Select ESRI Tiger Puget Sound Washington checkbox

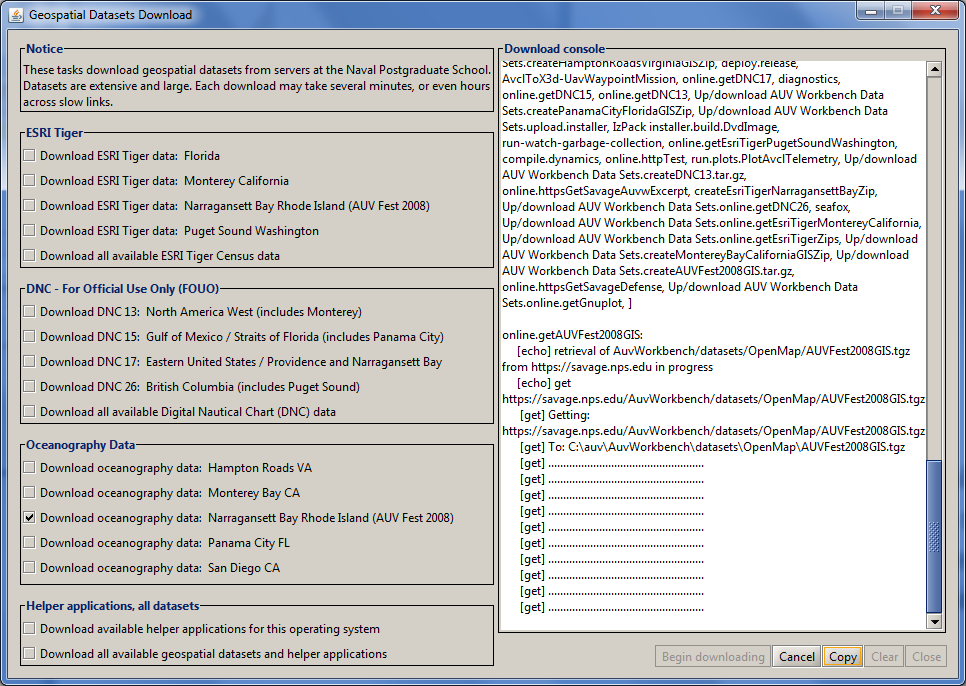pos(30,231)
